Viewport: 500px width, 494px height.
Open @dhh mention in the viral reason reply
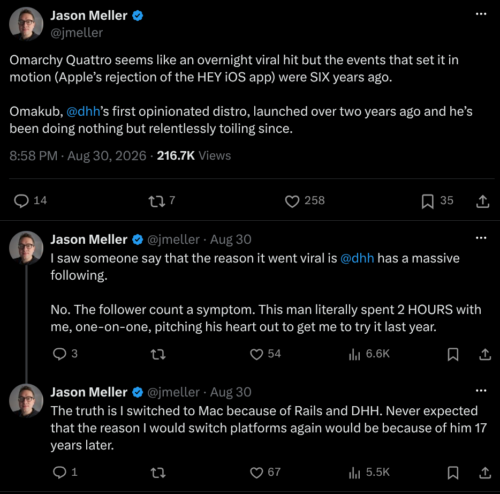coord(357,258)
